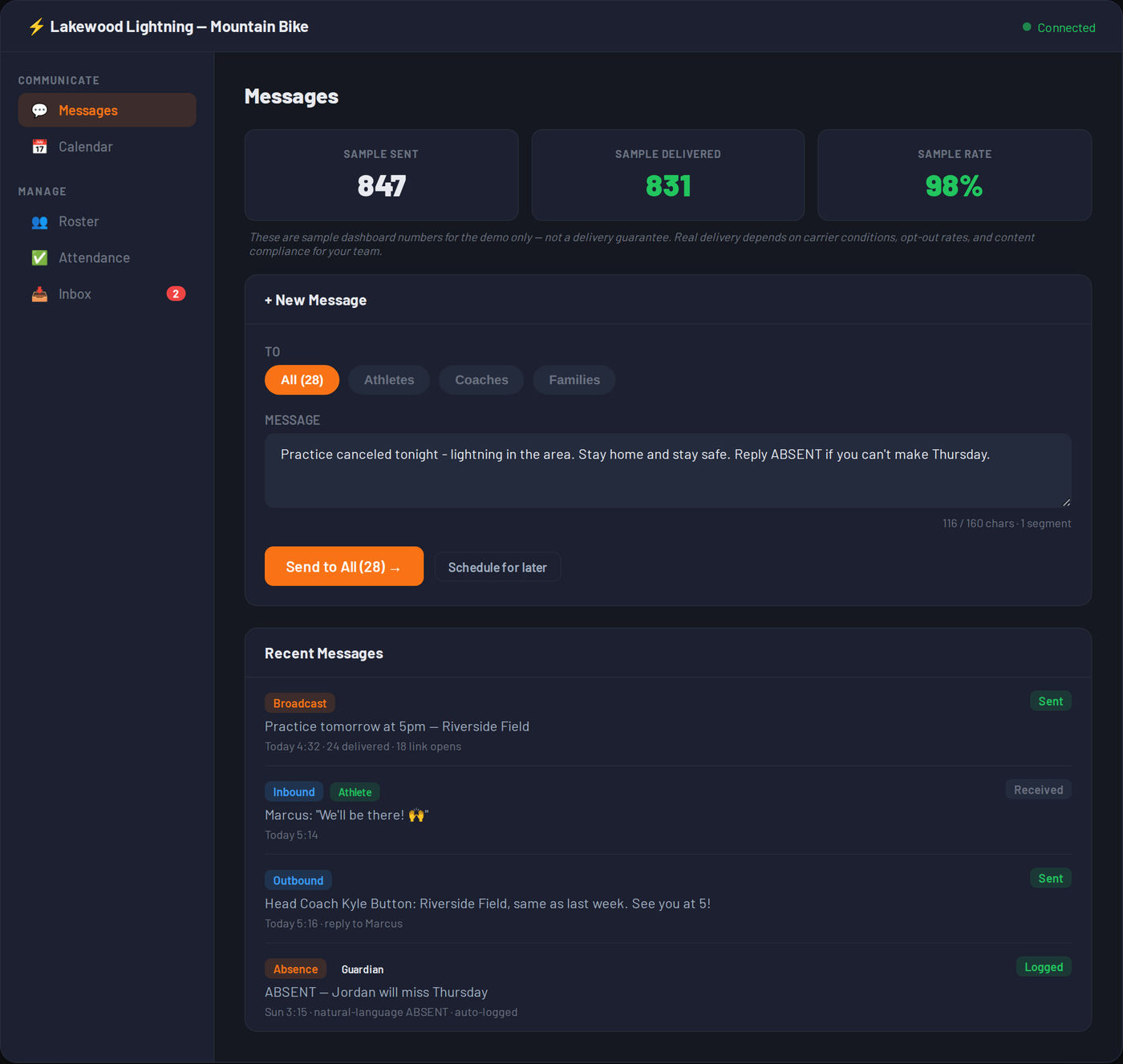
Task: Click the Inbox tray icon
Action: point(39,294)
